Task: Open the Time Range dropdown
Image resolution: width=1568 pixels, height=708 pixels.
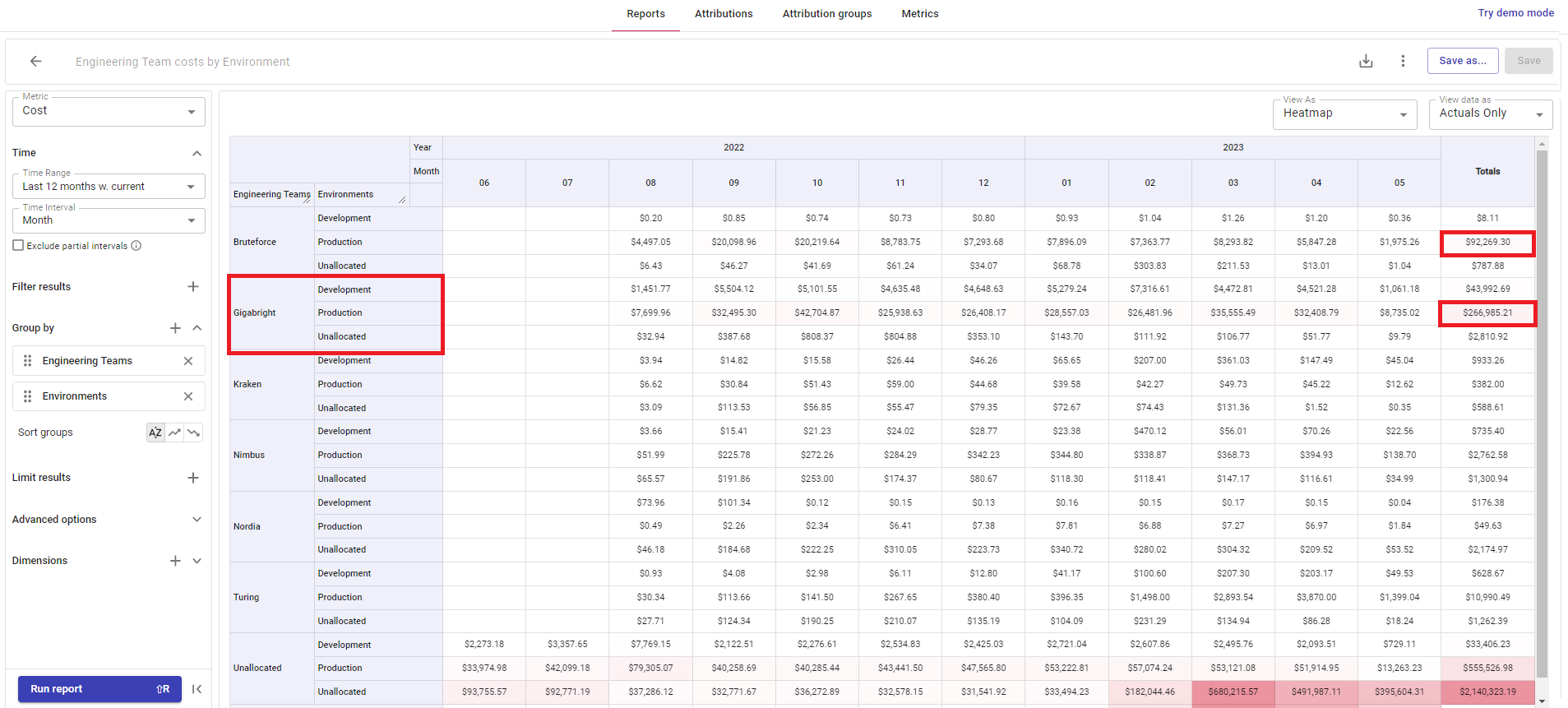Action: tap(109, 187)
